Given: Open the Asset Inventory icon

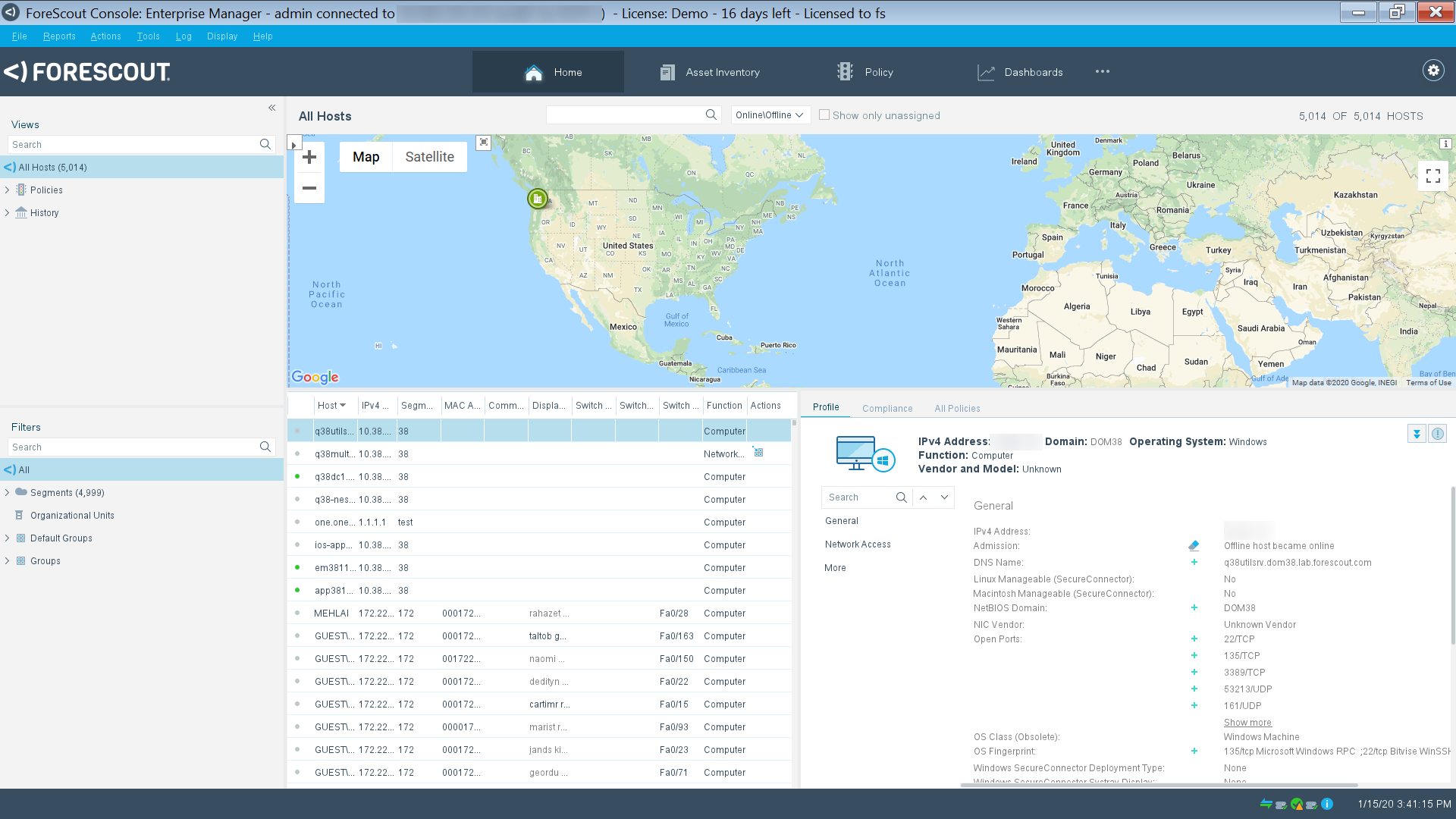Looking at the screenshot, I should click(x=667, y=72).
